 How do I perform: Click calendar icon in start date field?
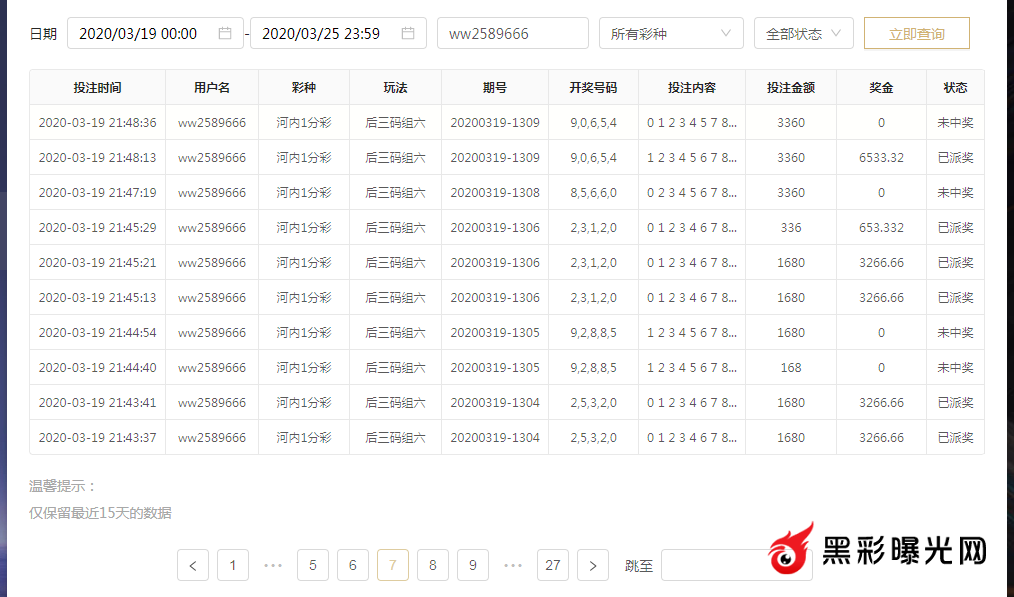pos(225,33)
